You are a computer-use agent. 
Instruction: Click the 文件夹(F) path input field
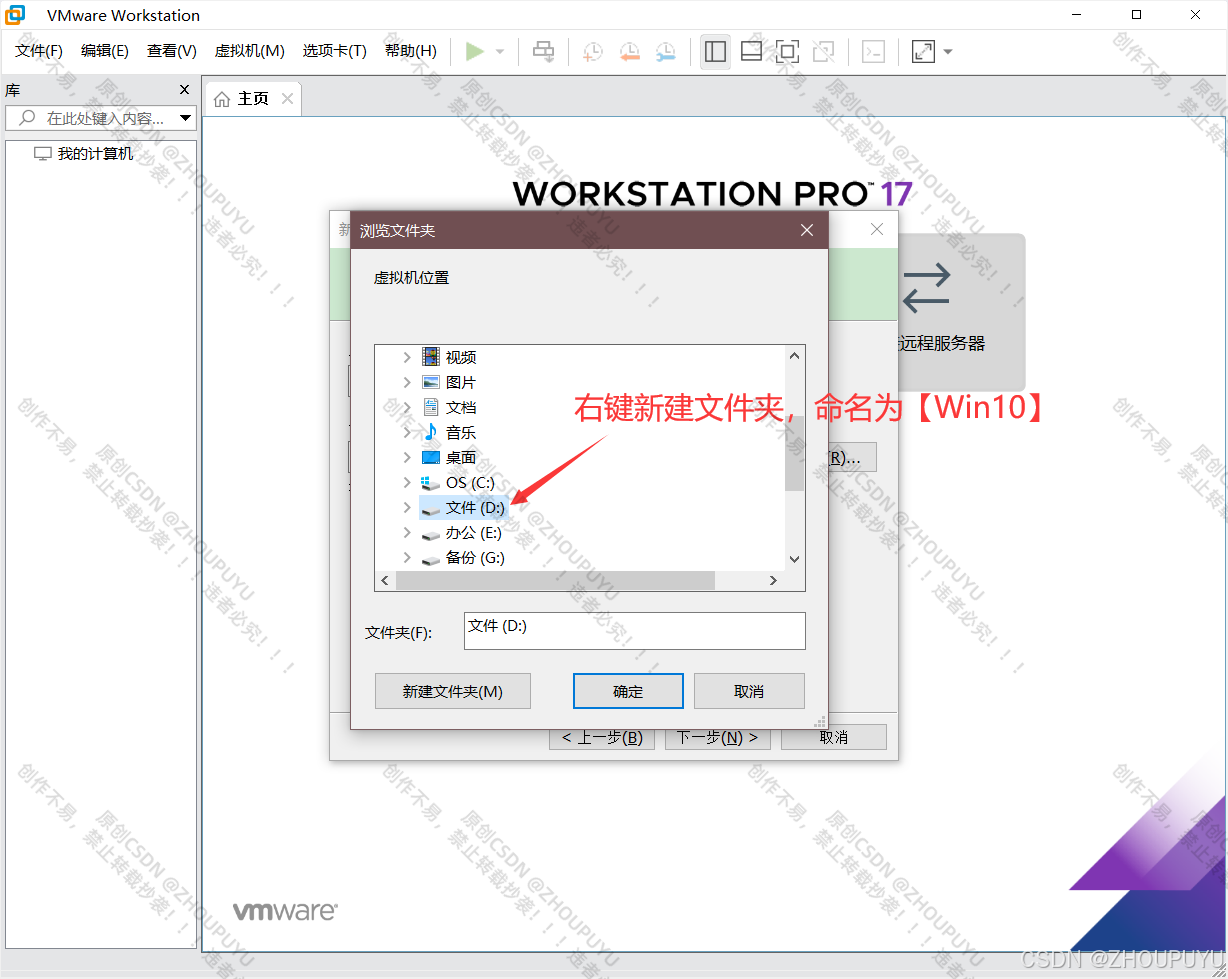tap(634, 630)
